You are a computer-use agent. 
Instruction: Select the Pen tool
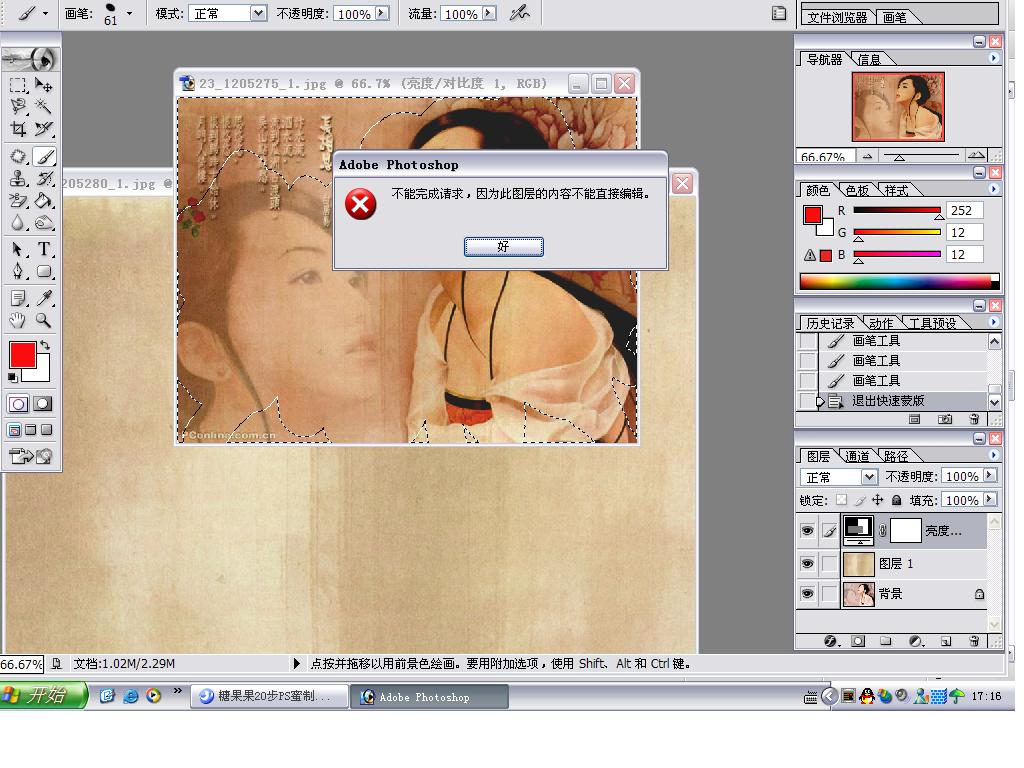[18, 271]
